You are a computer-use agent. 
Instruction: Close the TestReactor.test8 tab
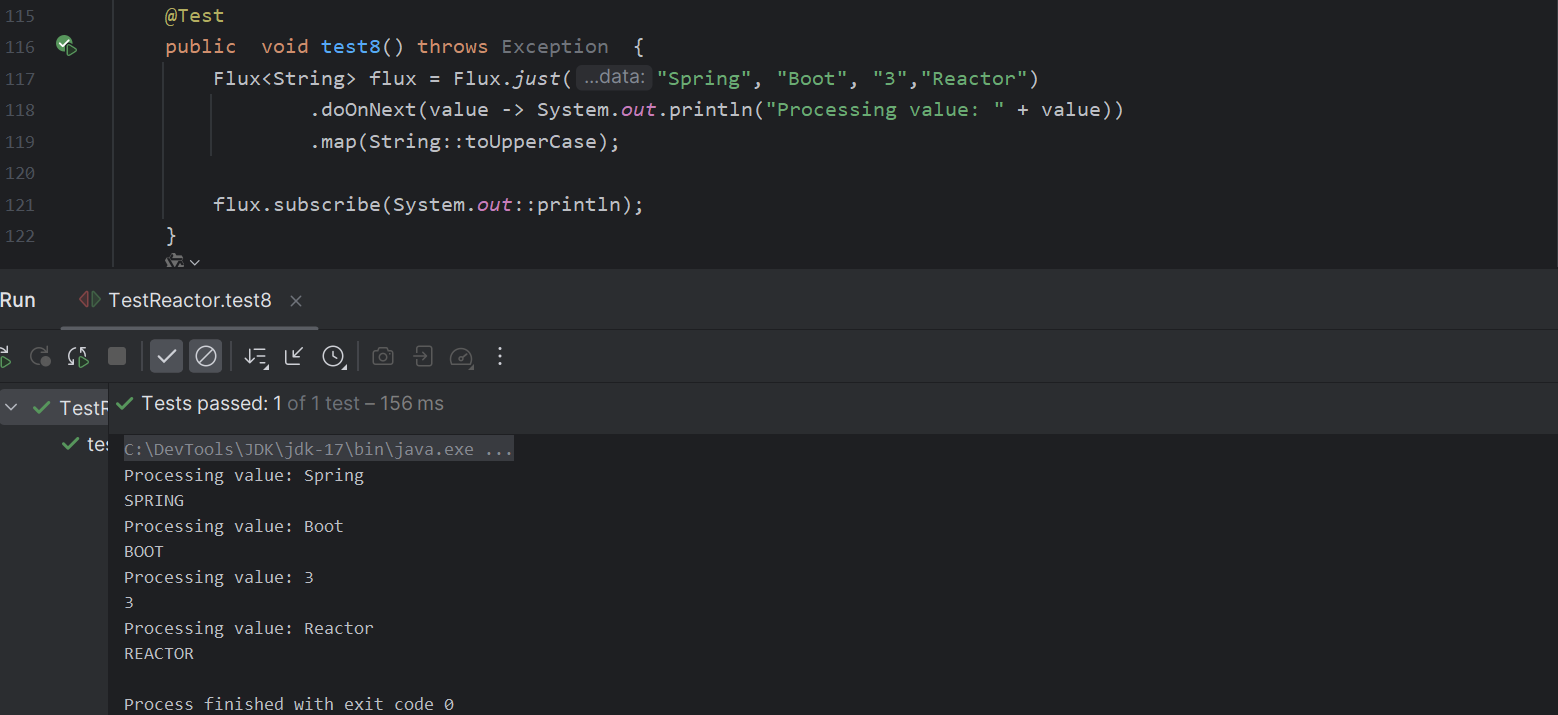[295, 300]
